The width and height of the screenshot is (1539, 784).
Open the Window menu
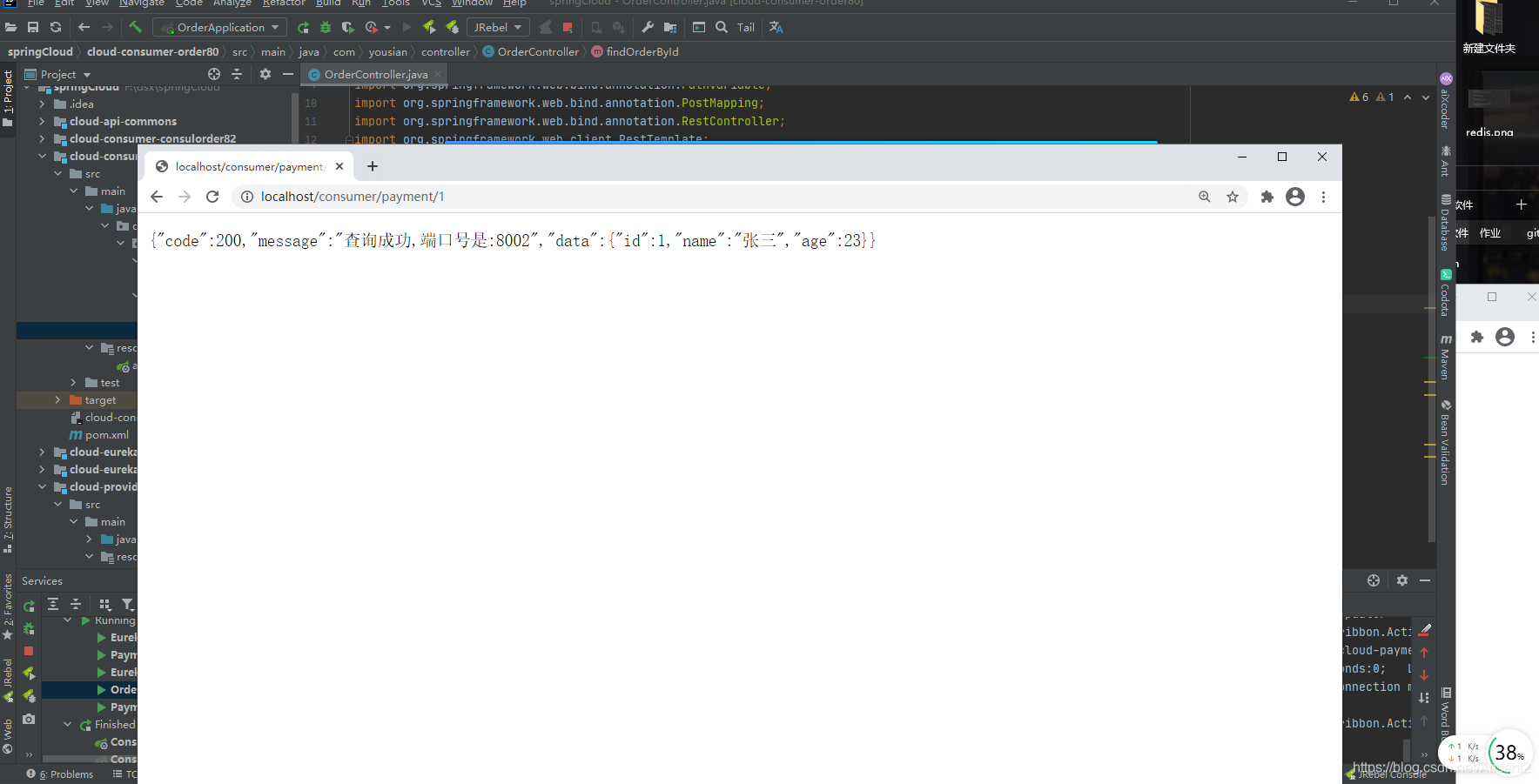click(472, 3)
